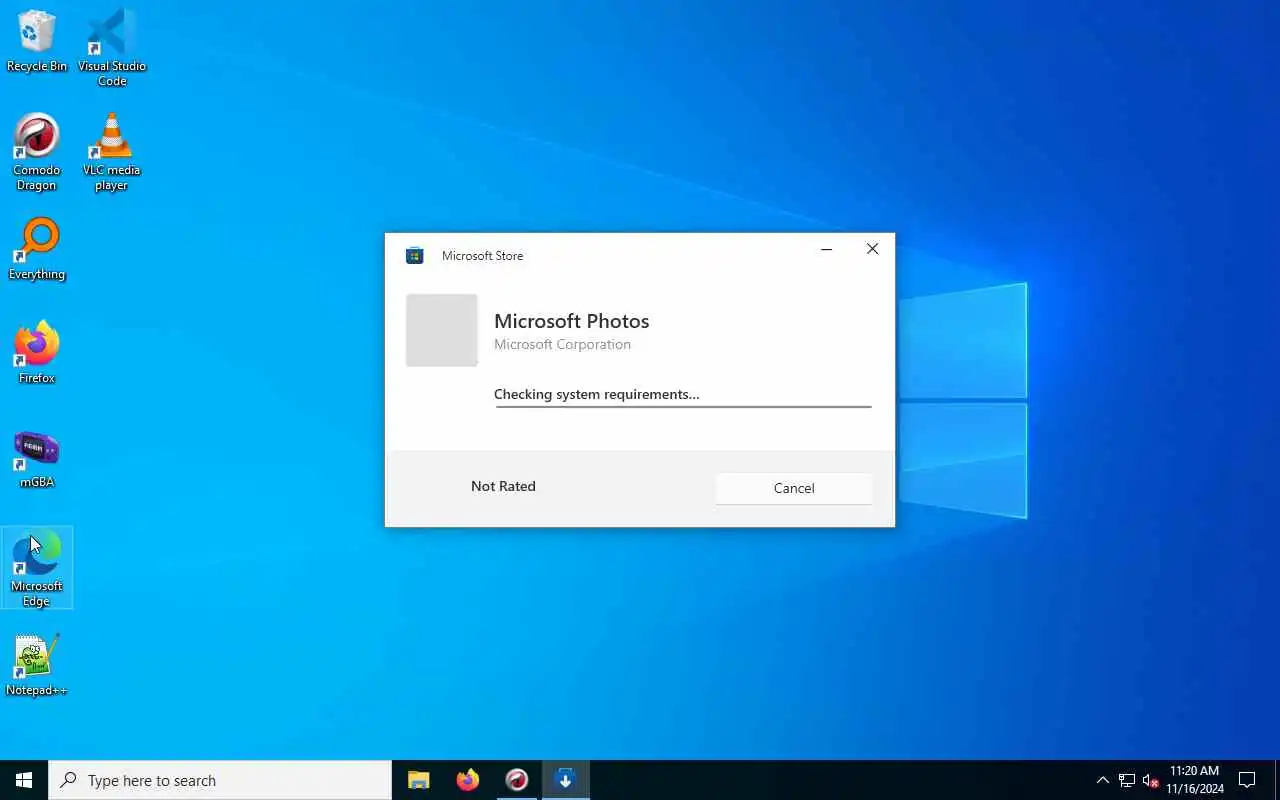Viewport: 1280px width, 800px height.
Task: Show hidden system tray icons
Action: (x=1102, y=780)
